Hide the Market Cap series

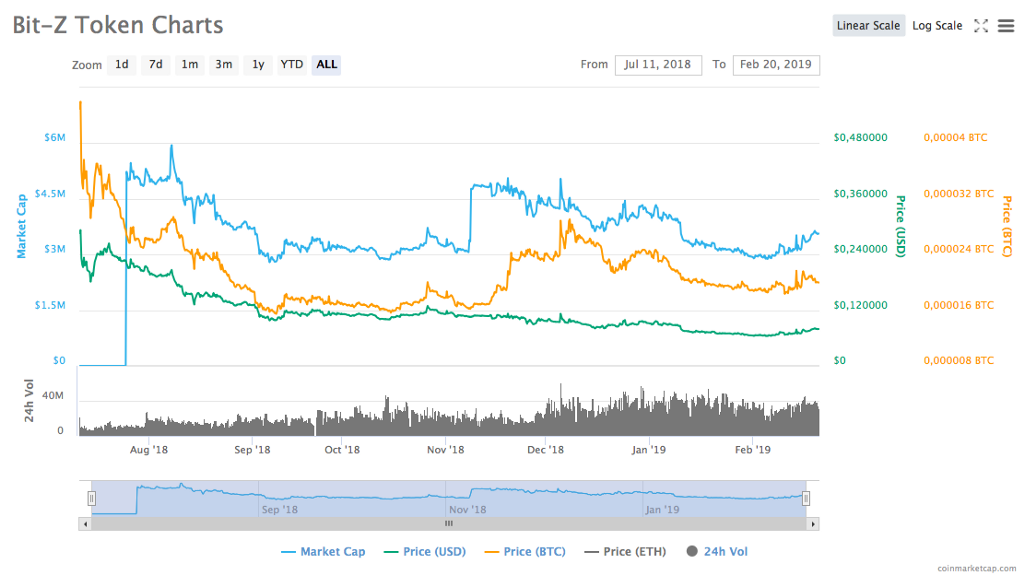coord(323,551)
